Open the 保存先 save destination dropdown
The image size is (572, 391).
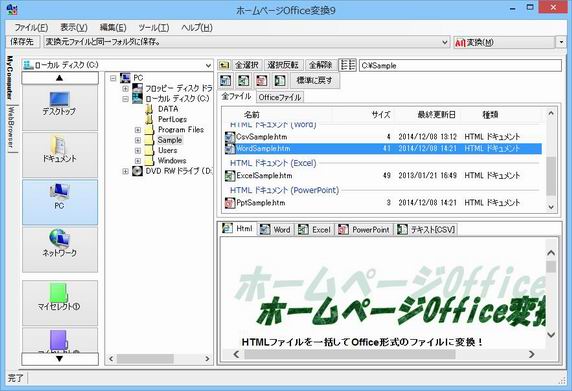[445, 42]
